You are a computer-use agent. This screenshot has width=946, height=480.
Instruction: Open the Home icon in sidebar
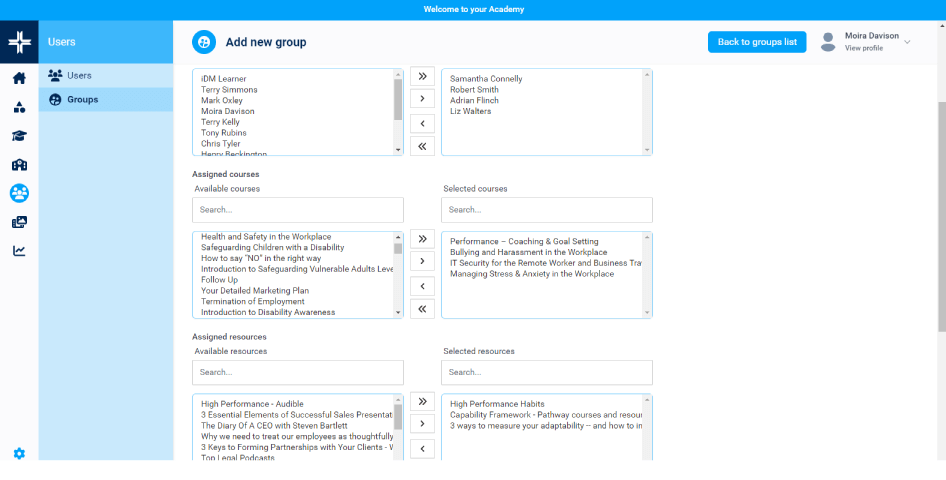click(x=19, y=79)
